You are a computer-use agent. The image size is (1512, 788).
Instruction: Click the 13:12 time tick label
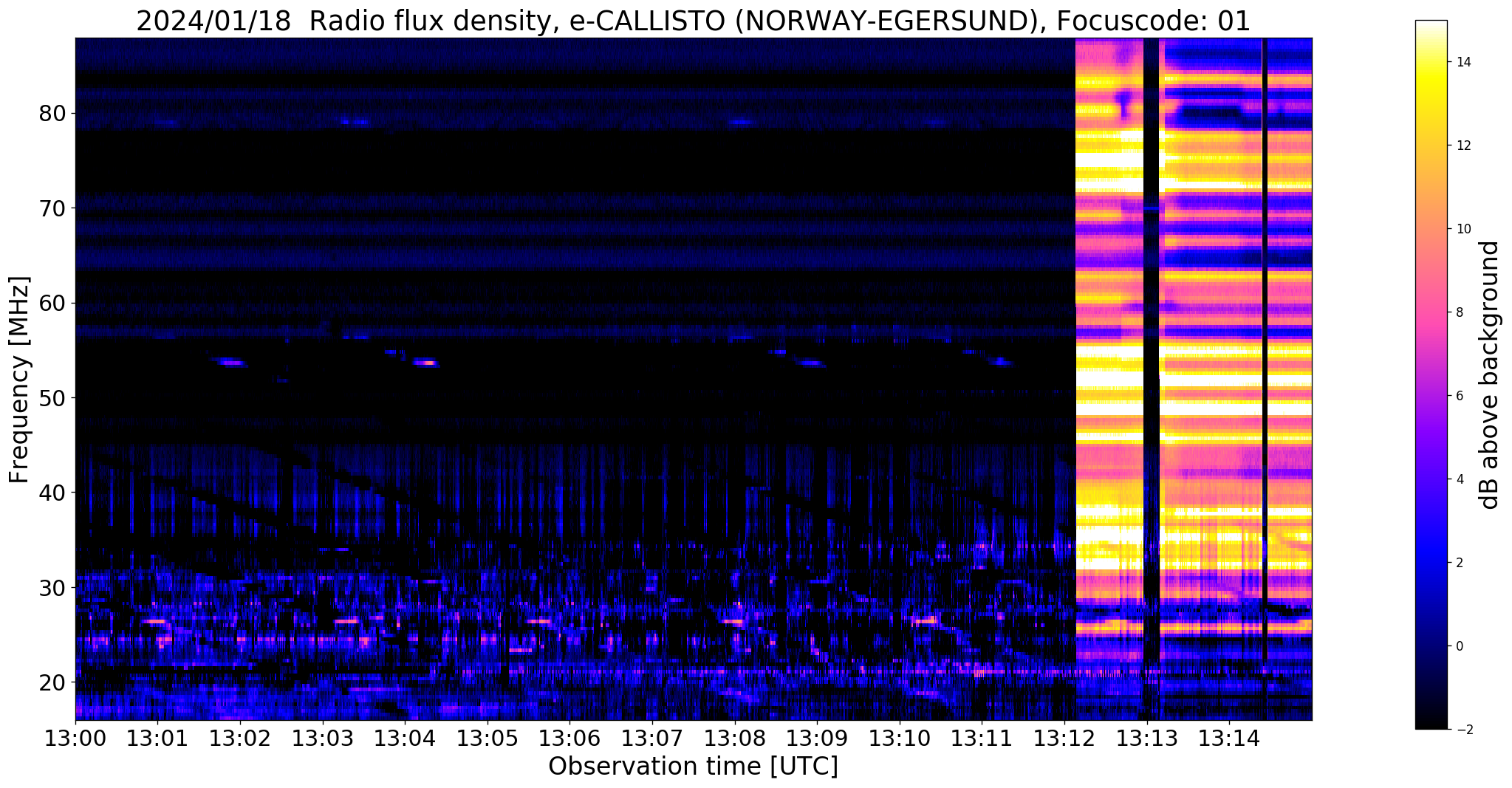1064,738
